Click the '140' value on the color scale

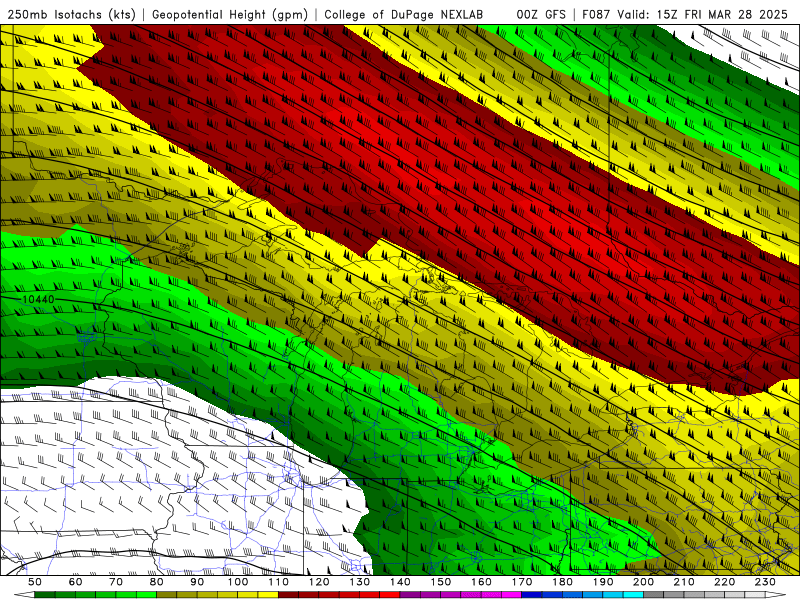coord(400,582)
